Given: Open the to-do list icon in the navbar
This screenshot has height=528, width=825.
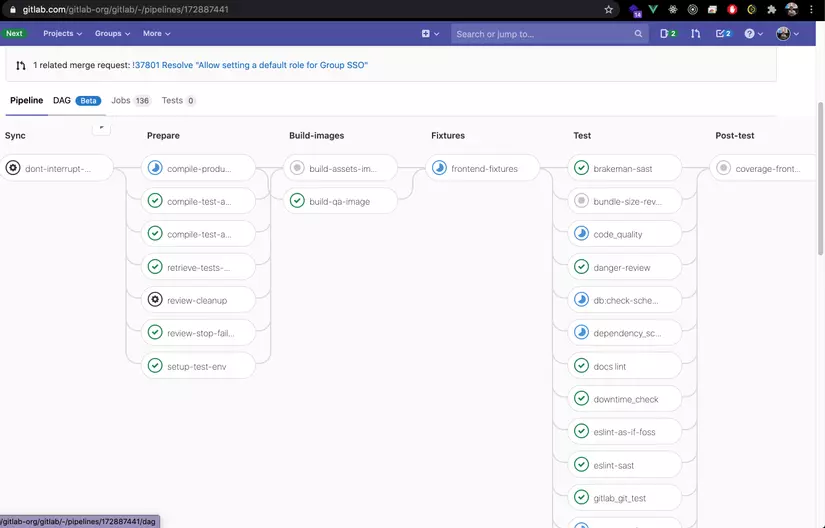Looking at the screenshot, I should coord(723,34).
